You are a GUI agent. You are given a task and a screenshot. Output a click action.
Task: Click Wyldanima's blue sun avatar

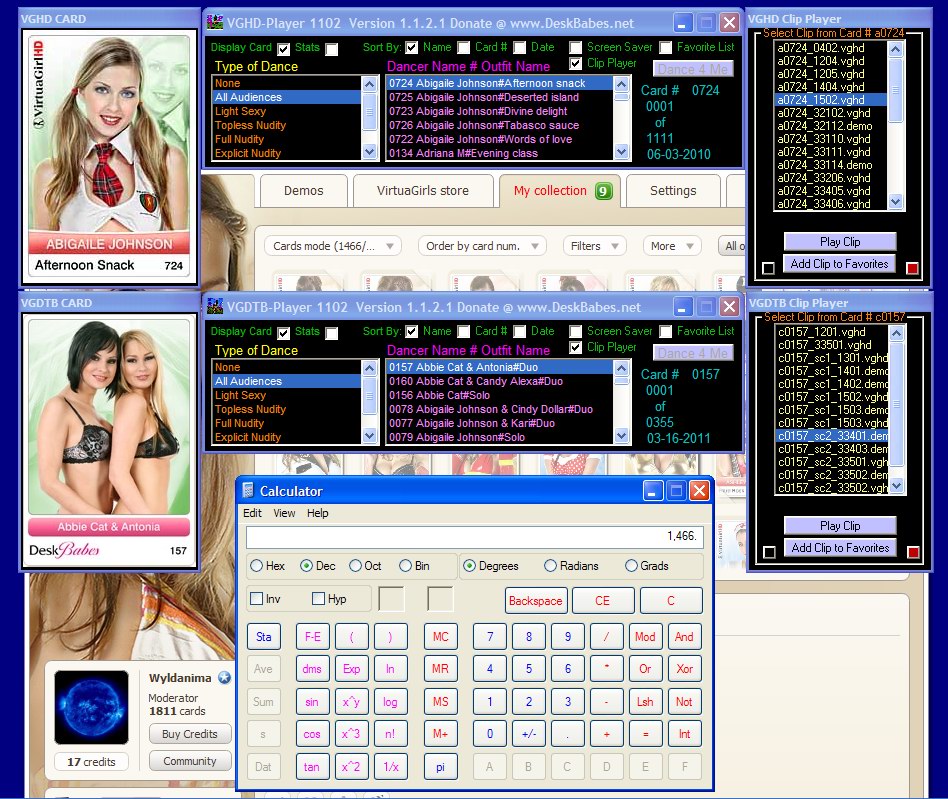click(91, 707)
